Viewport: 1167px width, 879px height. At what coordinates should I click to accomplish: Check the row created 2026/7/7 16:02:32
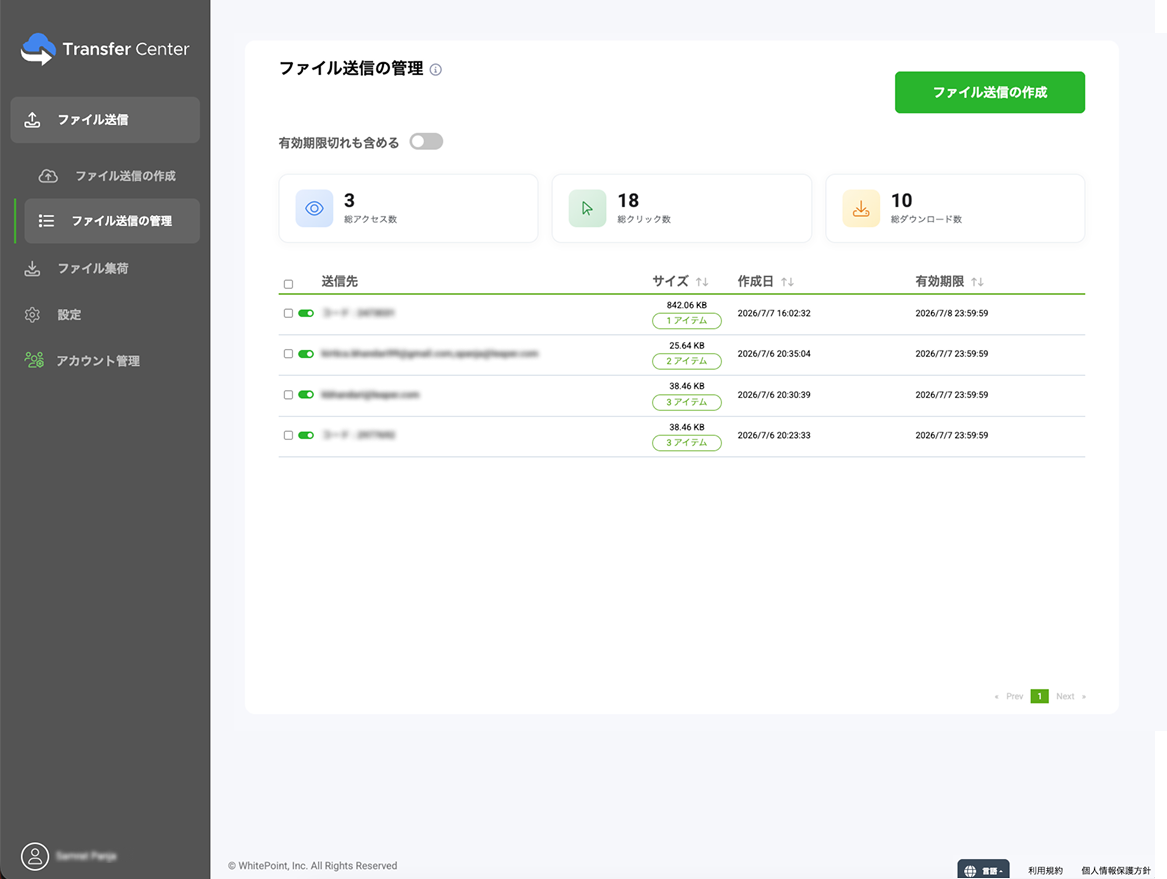pos(289,313)
